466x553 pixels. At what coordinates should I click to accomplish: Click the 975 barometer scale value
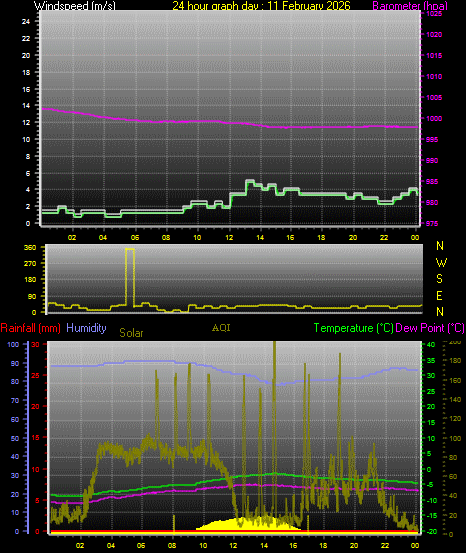point(432,223)
